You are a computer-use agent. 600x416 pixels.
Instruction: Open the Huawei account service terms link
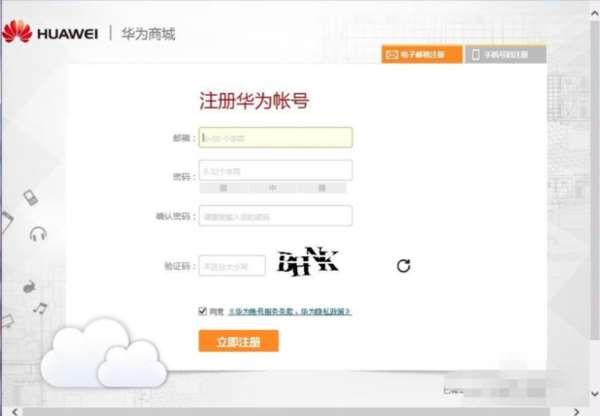pyautogui.click(x=290, y=312)
